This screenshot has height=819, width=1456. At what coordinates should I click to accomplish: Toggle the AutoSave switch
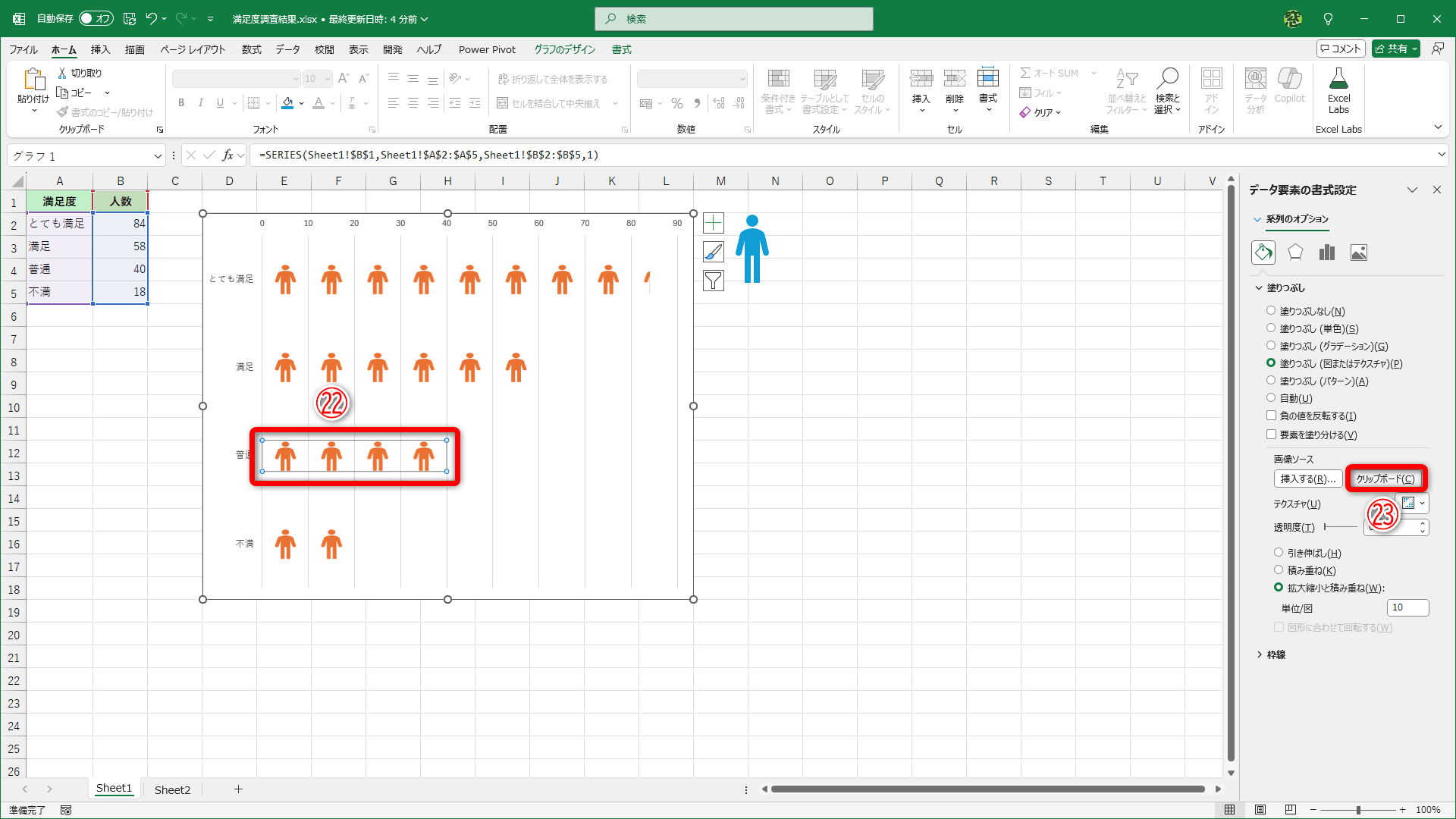pos(96,18)
